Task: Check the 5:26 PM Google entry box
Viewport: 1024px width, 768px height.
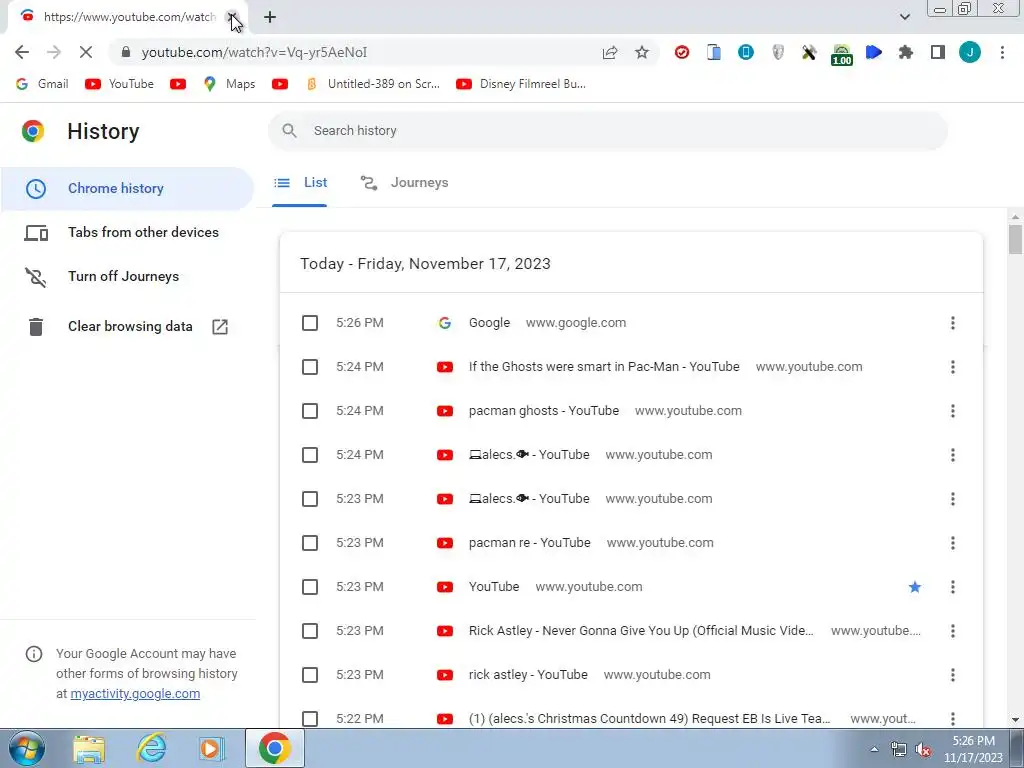Action: coord(310,323)
